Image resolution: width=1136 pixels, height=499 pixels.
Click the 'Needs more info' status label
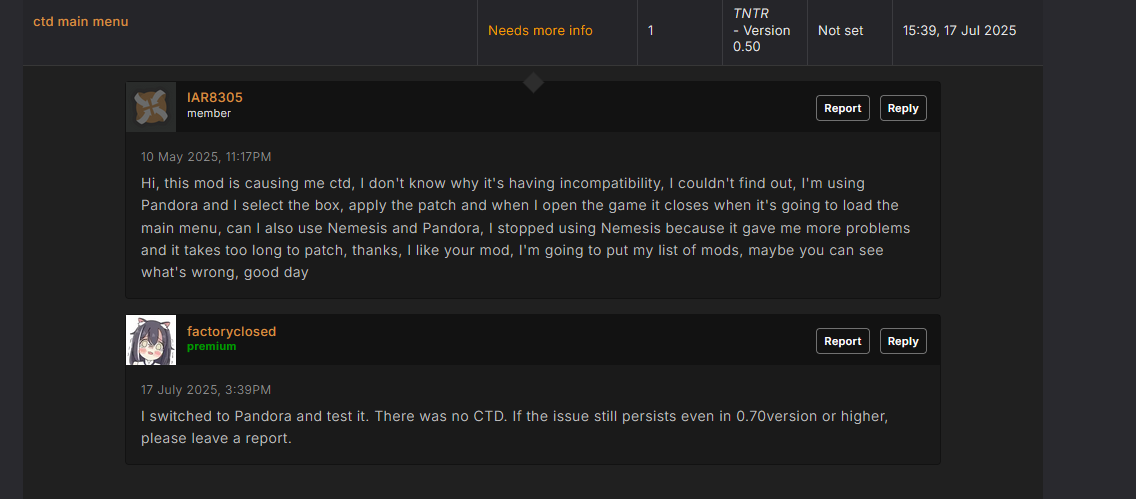540,31
